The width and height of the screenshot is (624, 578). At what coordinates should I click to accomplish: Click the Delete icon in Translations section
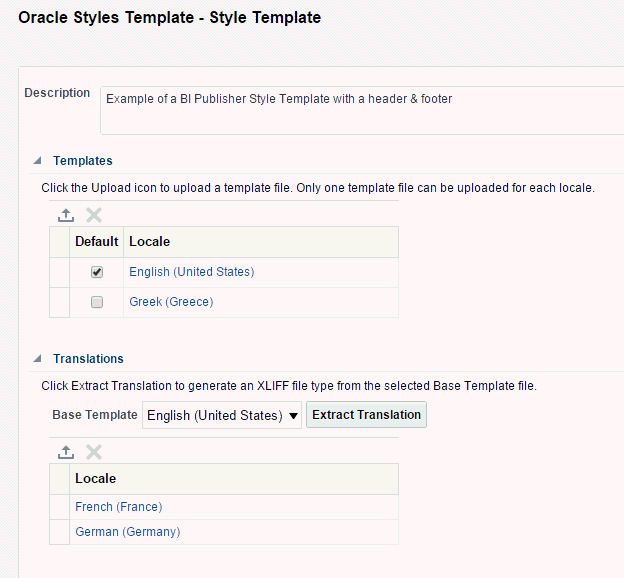(x=94, y=453)
